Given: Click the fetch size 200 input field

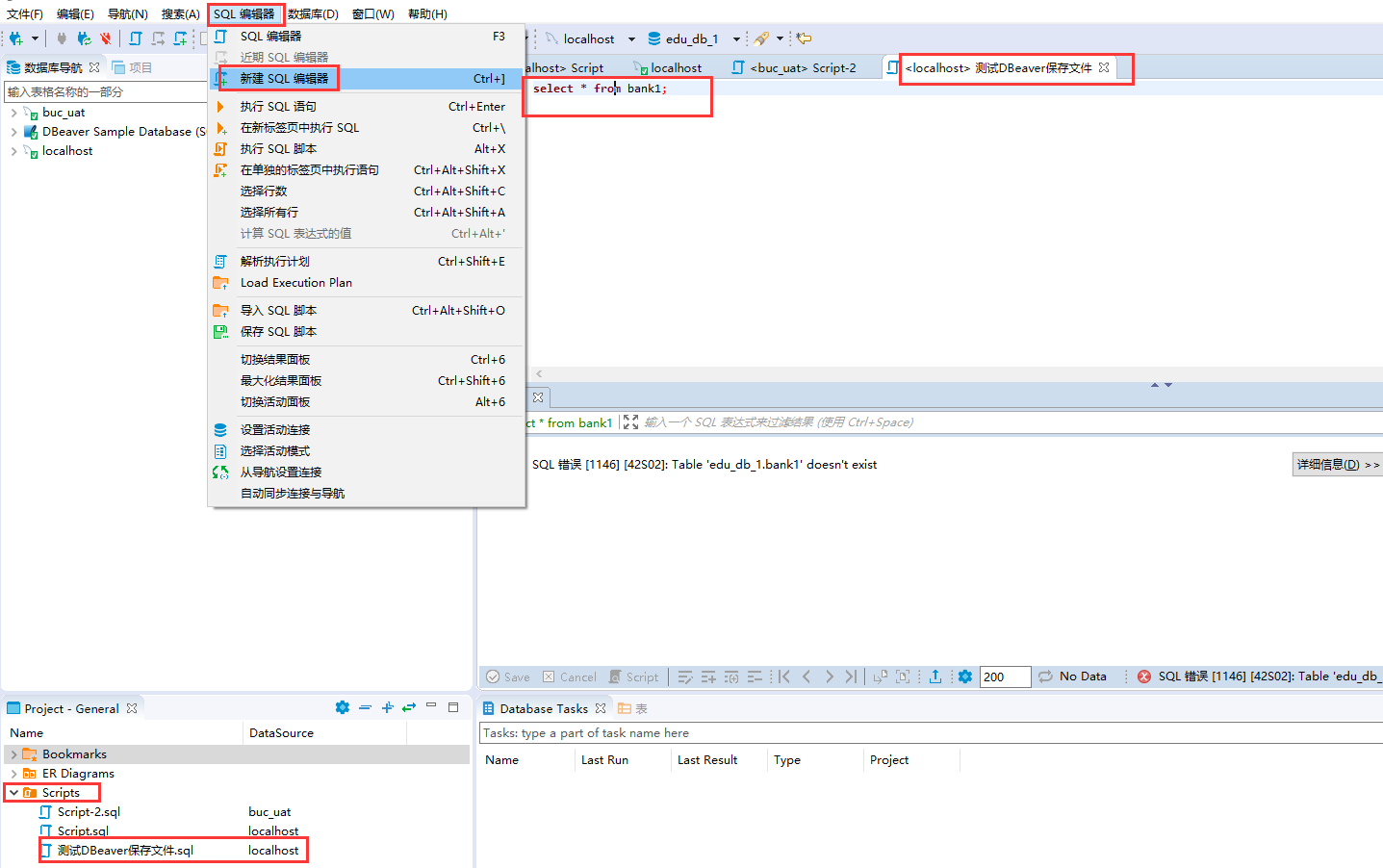Looking at the screenshot, I should click(1005, 677).
